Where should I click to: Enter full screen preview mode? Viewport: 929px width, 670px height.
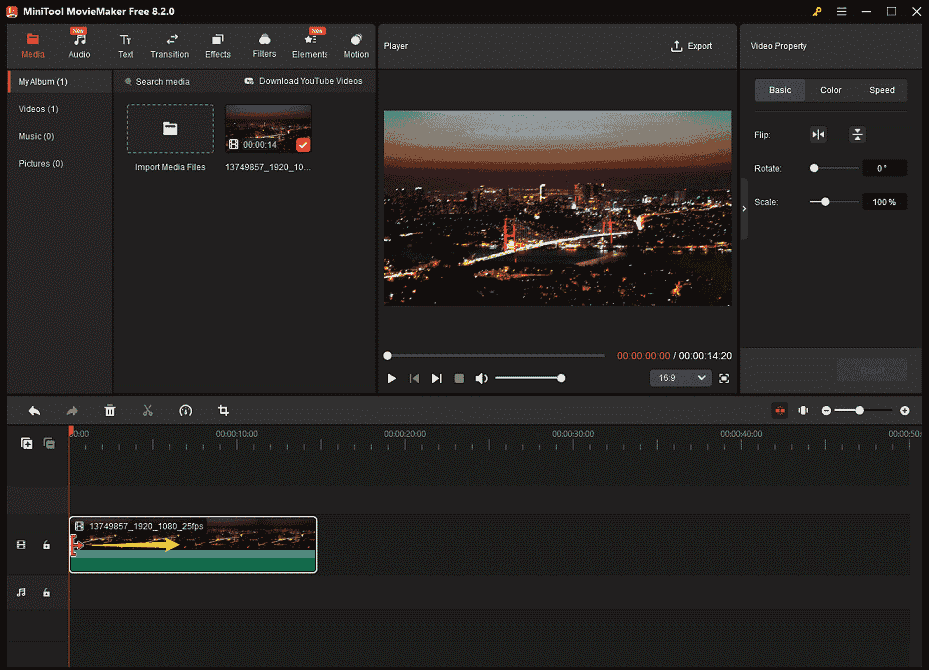pos(724,379)
